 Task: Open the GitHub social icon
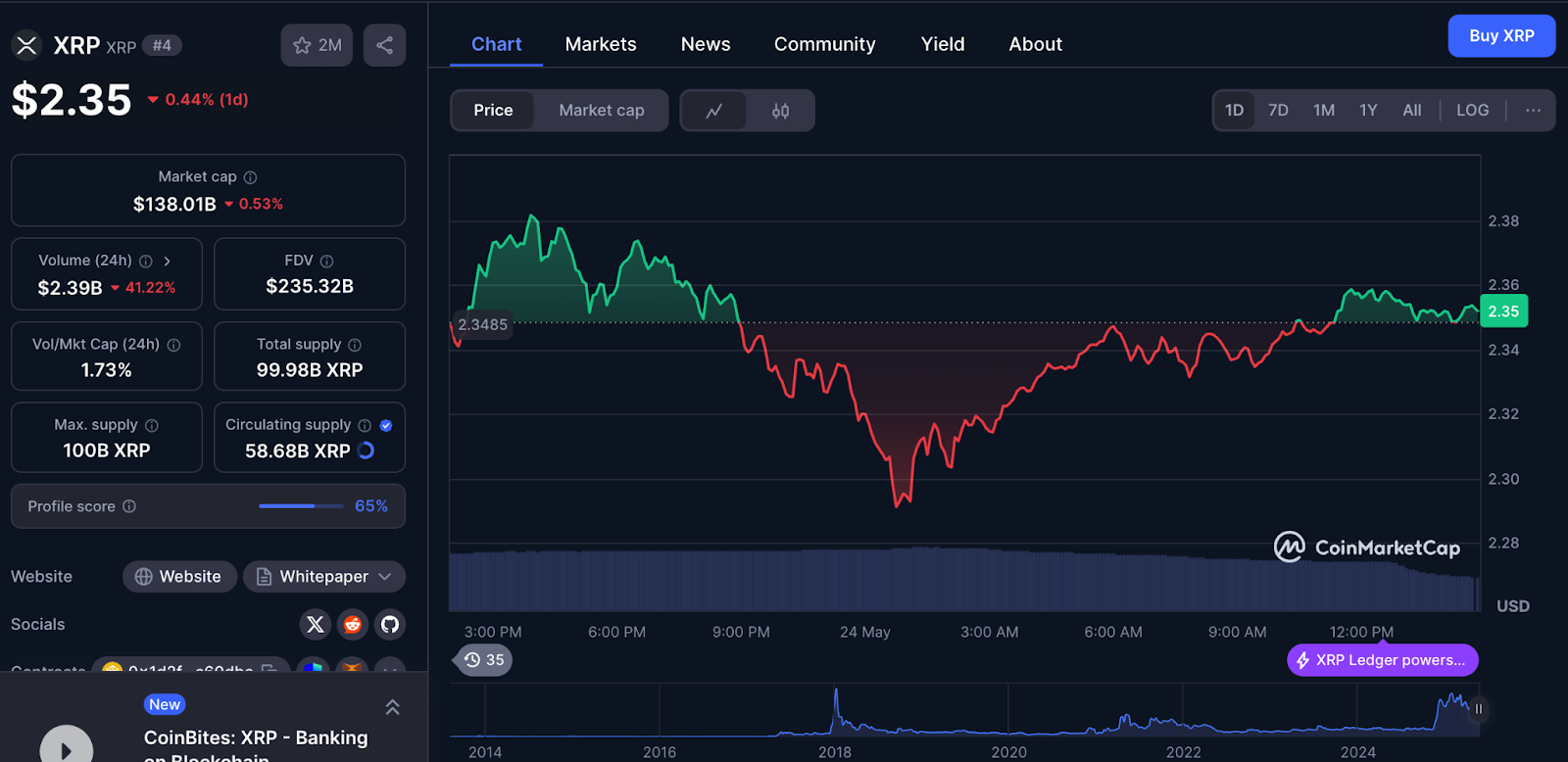[390, 624]
